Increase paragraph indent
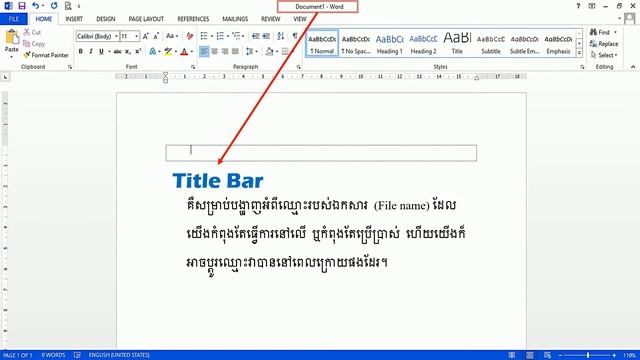The height and width of the screenshot is (360, 640). point(266,36)
